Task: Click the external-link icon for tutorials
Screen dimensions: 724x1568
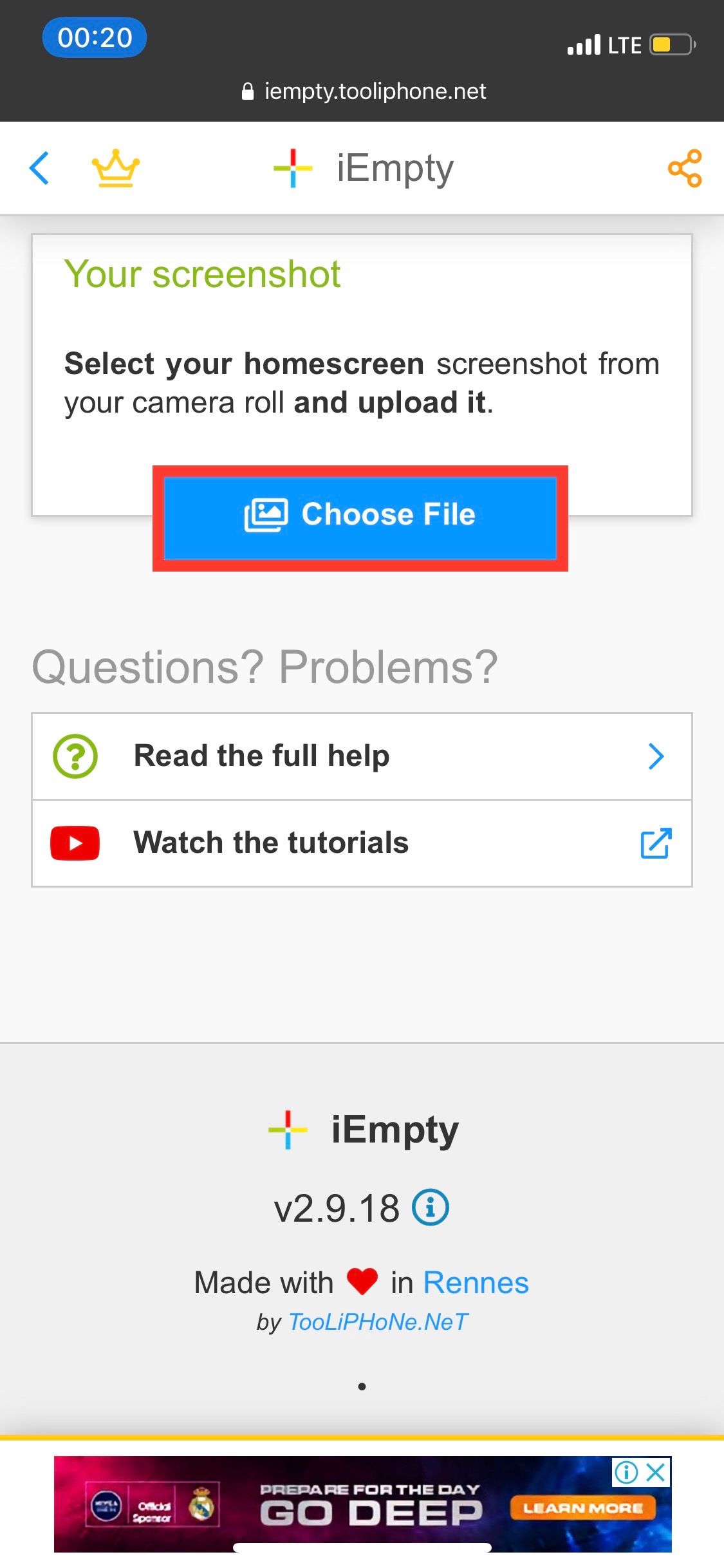Action: (x=655, y=843)
